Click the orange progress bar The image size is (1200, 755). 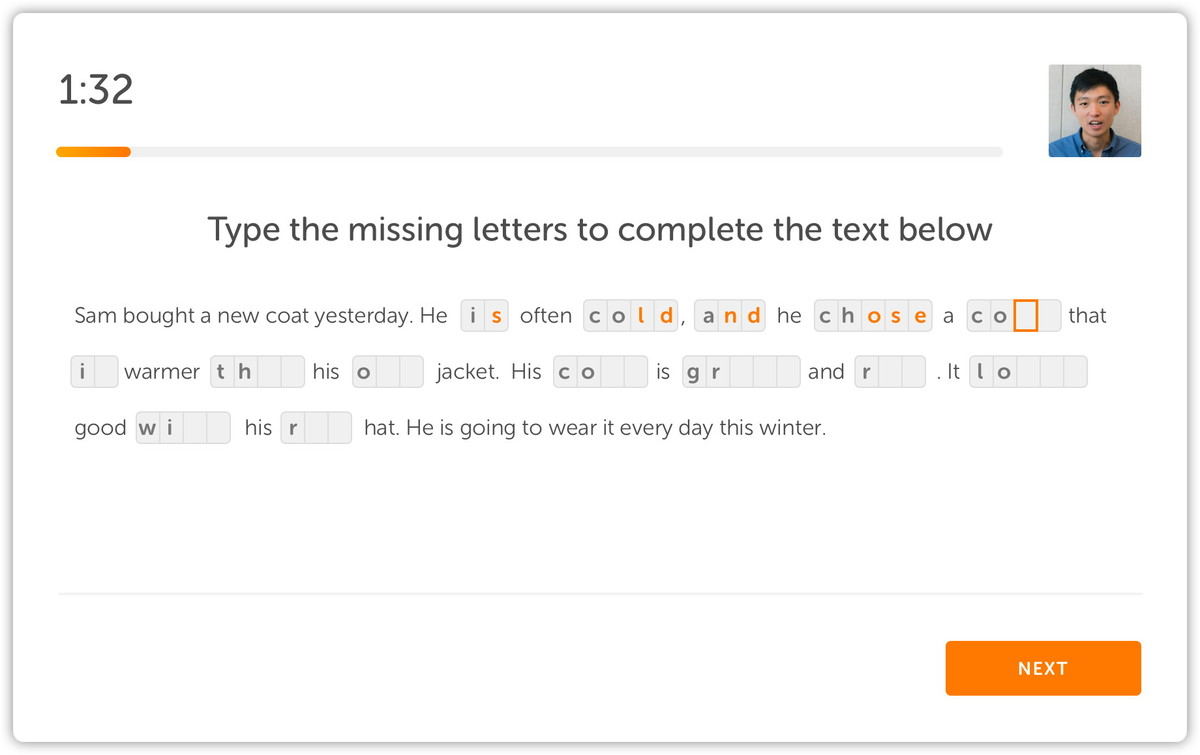point(93,152)
